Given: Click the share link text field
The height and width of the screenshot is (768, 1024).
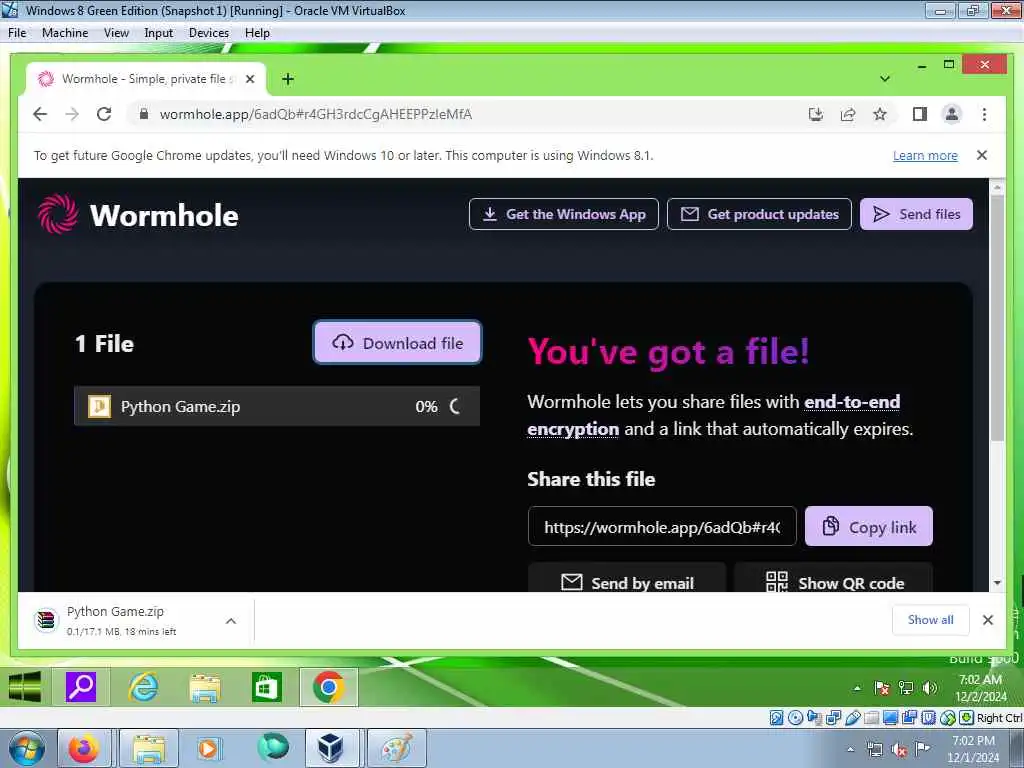Looking at the screenshot, I should pos(662,526).
